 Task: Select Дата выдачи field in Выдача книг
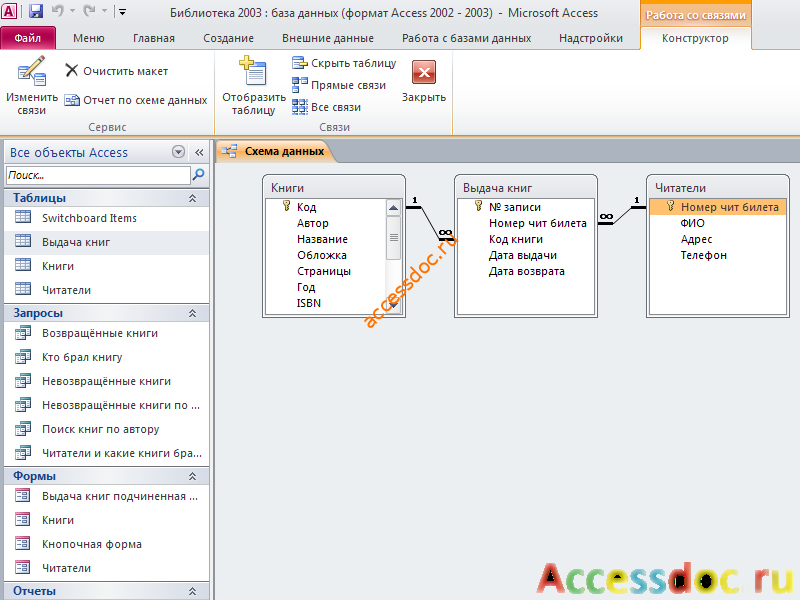coord(523,255)
